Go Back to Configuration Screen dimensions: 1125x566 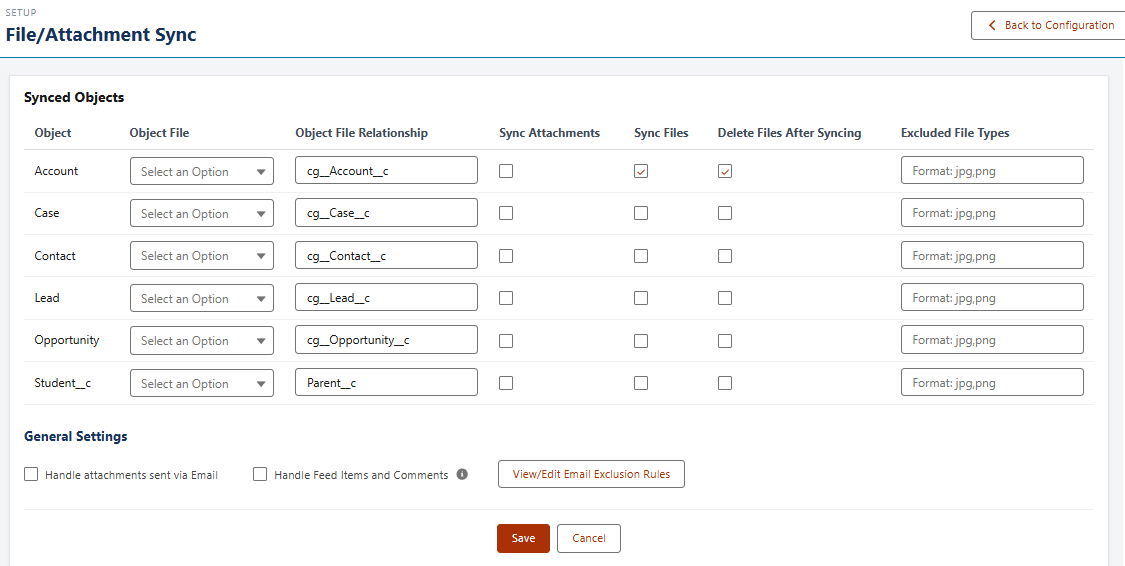coord(1049,25)
